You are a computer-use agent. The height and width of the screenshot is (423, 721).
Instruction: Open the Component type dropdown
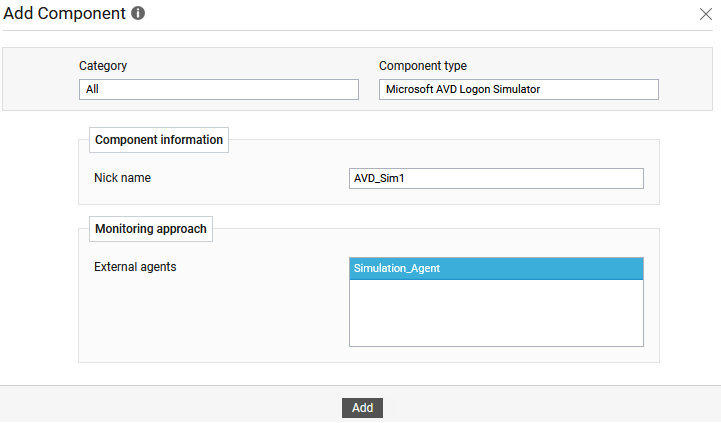click(x=519, y=89)
